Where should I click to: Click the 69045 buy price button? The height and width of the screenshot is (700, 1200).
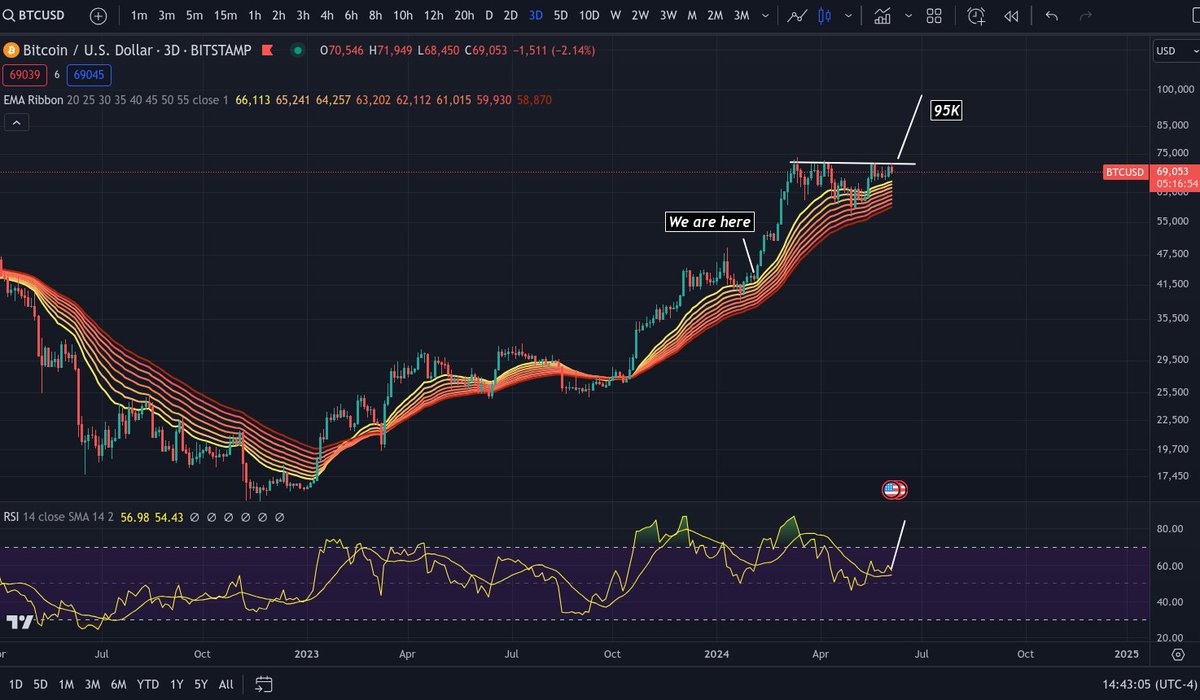[x=89, y=75]
